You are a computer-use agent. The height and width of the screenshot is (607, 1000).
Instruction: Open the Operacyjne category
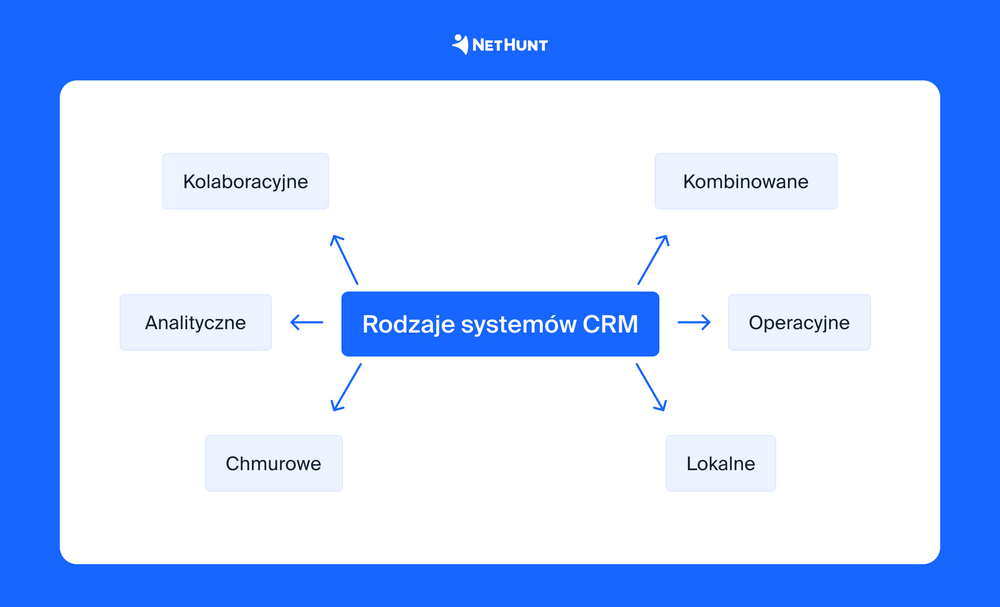[x=799, y=322]
